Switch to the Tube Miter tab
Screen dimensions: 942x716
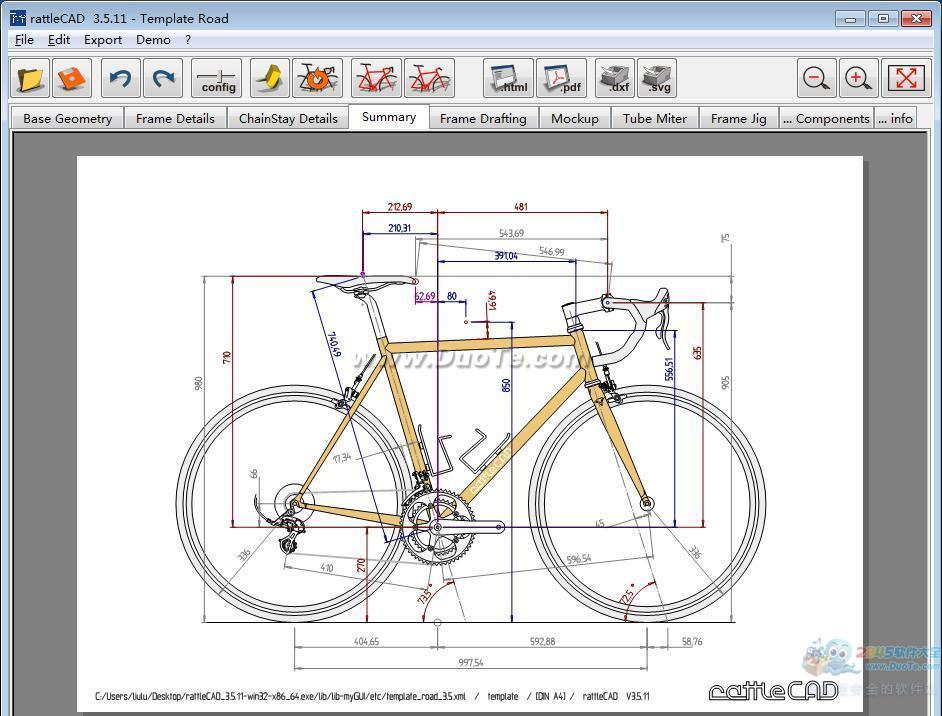coord(655,118)
